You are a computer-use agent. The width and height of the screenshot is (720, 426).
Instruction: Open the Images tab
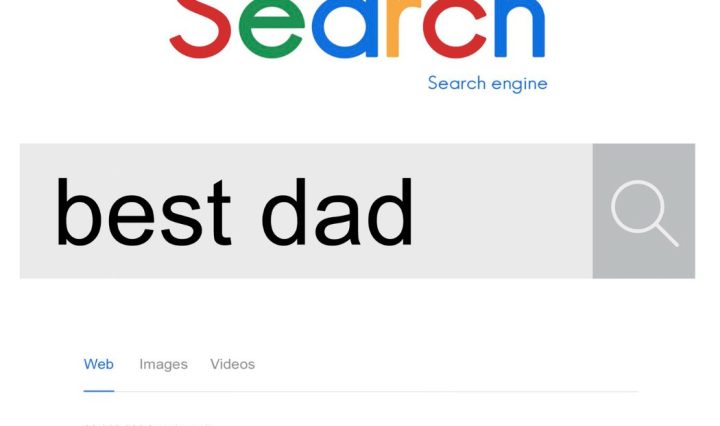coord(163,364)
